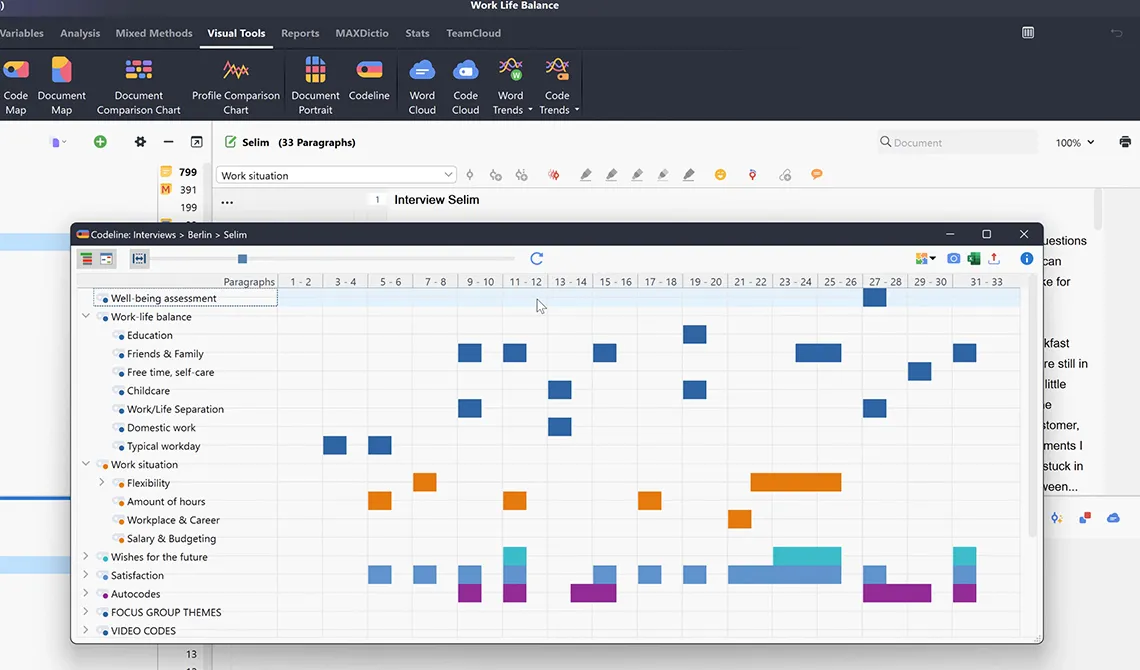The image size is (1140, 670).
Task: Adjust the Codeline zoom slider handle
Action: point(243,259)
